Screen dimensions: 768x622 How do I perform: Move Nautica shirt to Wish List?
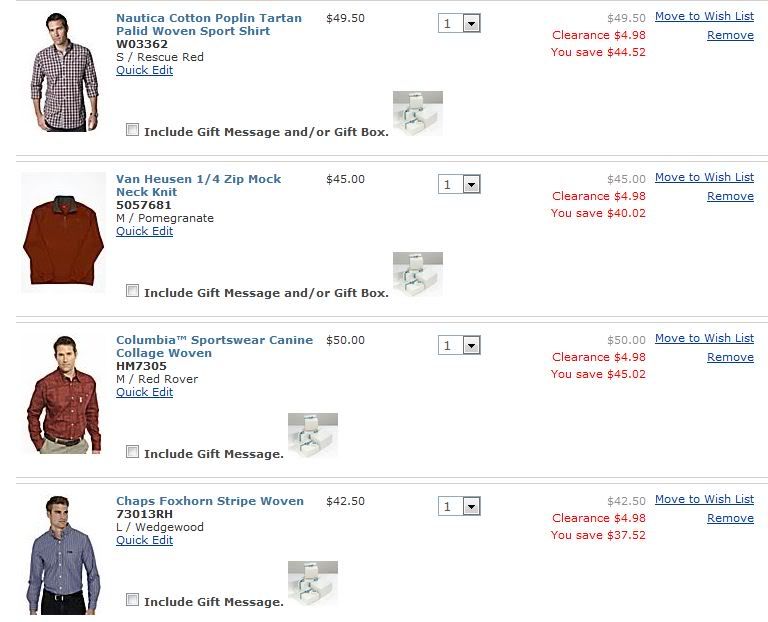(704, 16)
